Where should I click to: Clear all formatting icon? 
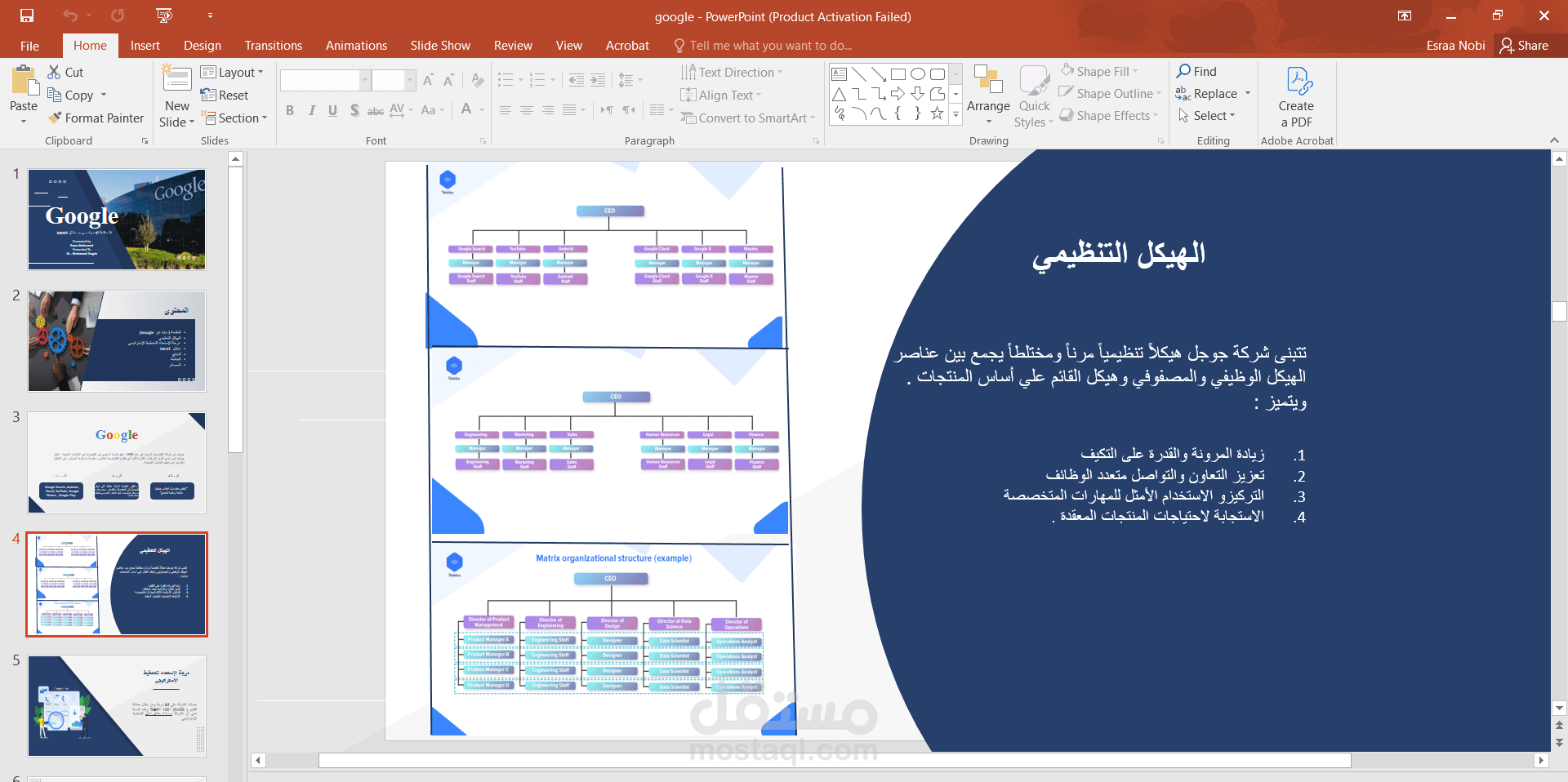pyautogui.click(x=478, y=80)
